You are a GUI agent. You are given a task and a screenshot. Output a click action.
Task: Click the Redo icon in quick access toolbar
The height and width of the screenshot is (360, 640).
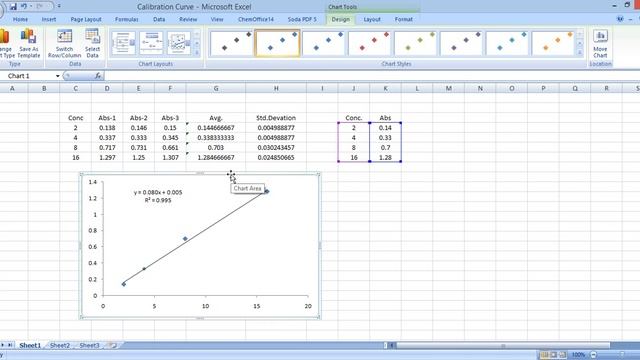[x=40, y=7]
